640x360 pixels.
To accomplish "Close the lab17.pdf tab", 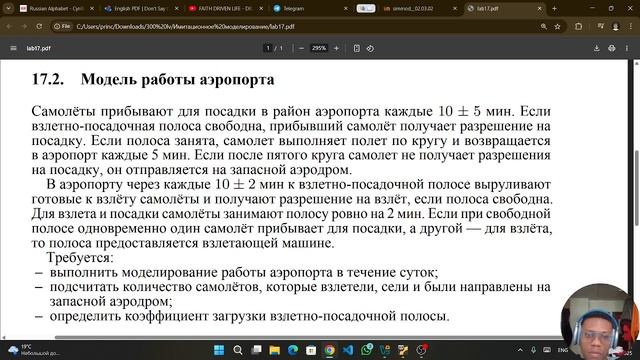I will pyautogui.click(x=539, y=9).
